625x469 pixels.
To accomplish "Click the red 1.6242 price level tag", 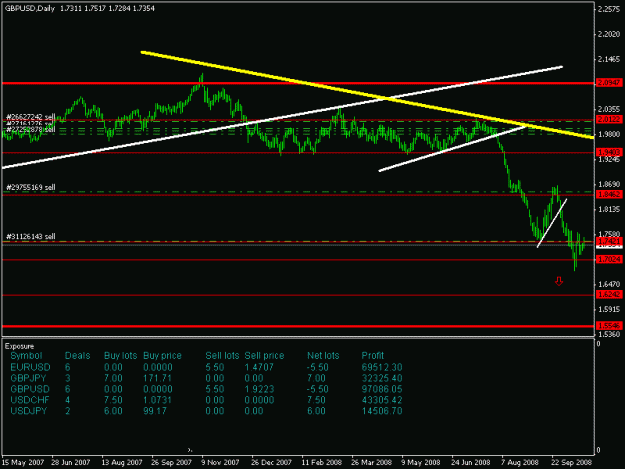I will [609, 294].
